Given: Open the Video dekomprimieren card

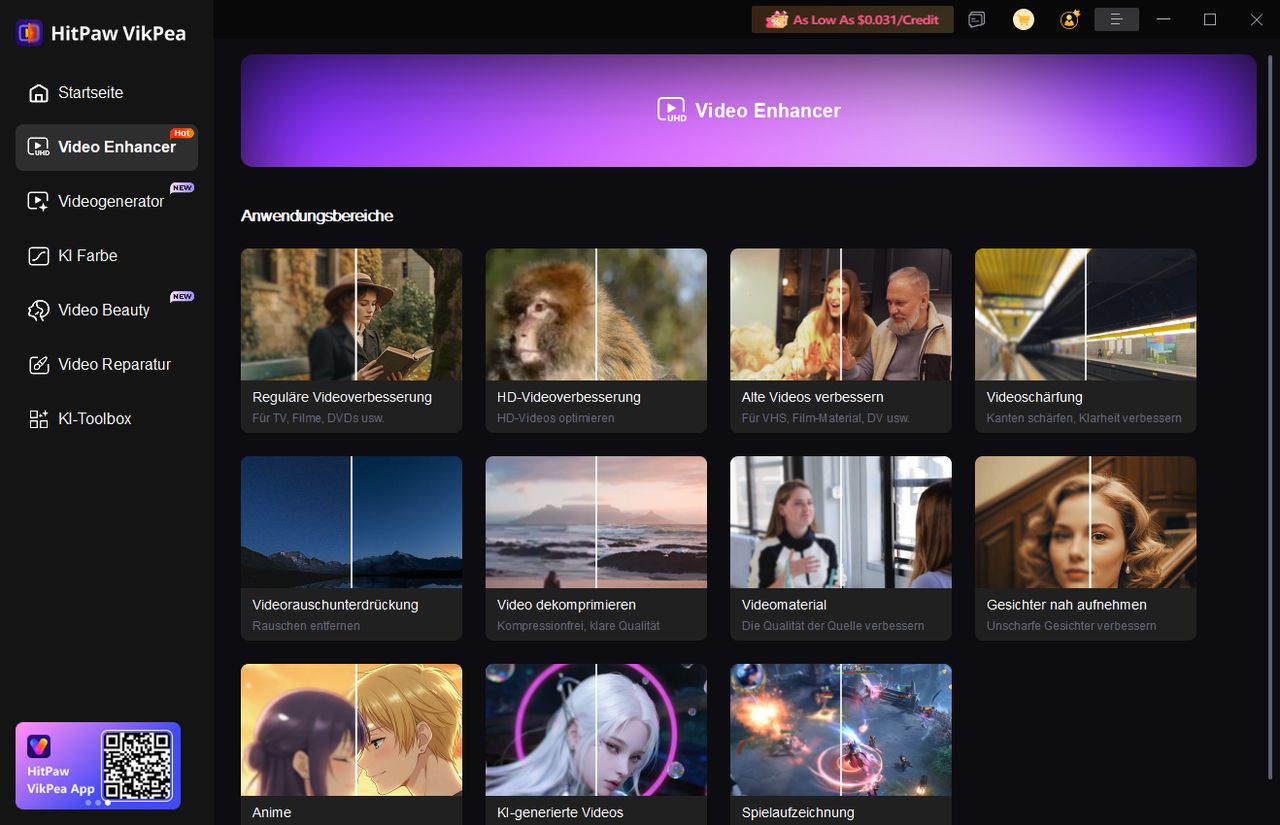Looking at the screenshot, I should pyautogui.click(x=596, y=548).
